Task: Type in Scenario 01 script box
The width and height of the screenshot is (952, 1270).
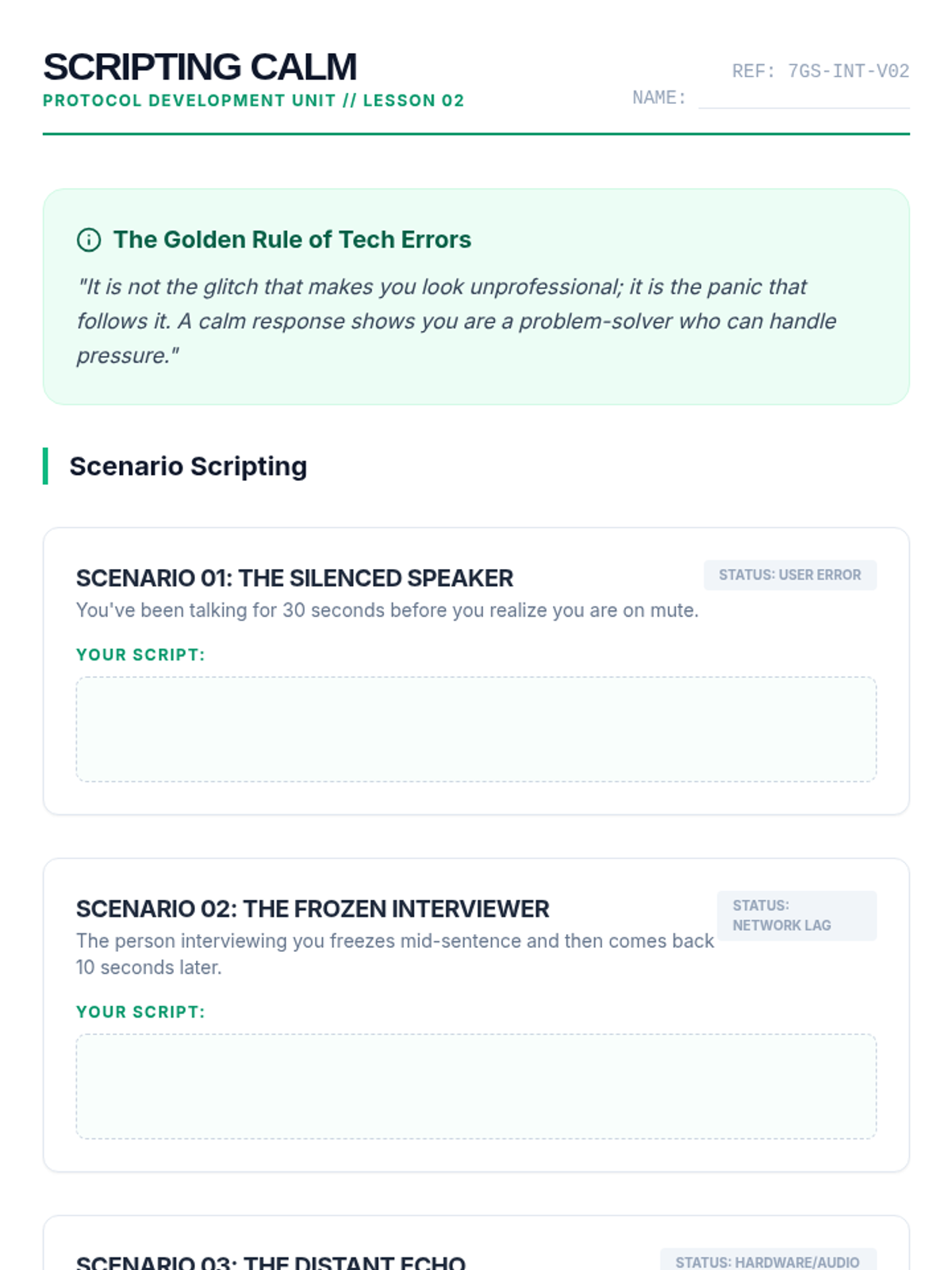Action: click(476, 729)
